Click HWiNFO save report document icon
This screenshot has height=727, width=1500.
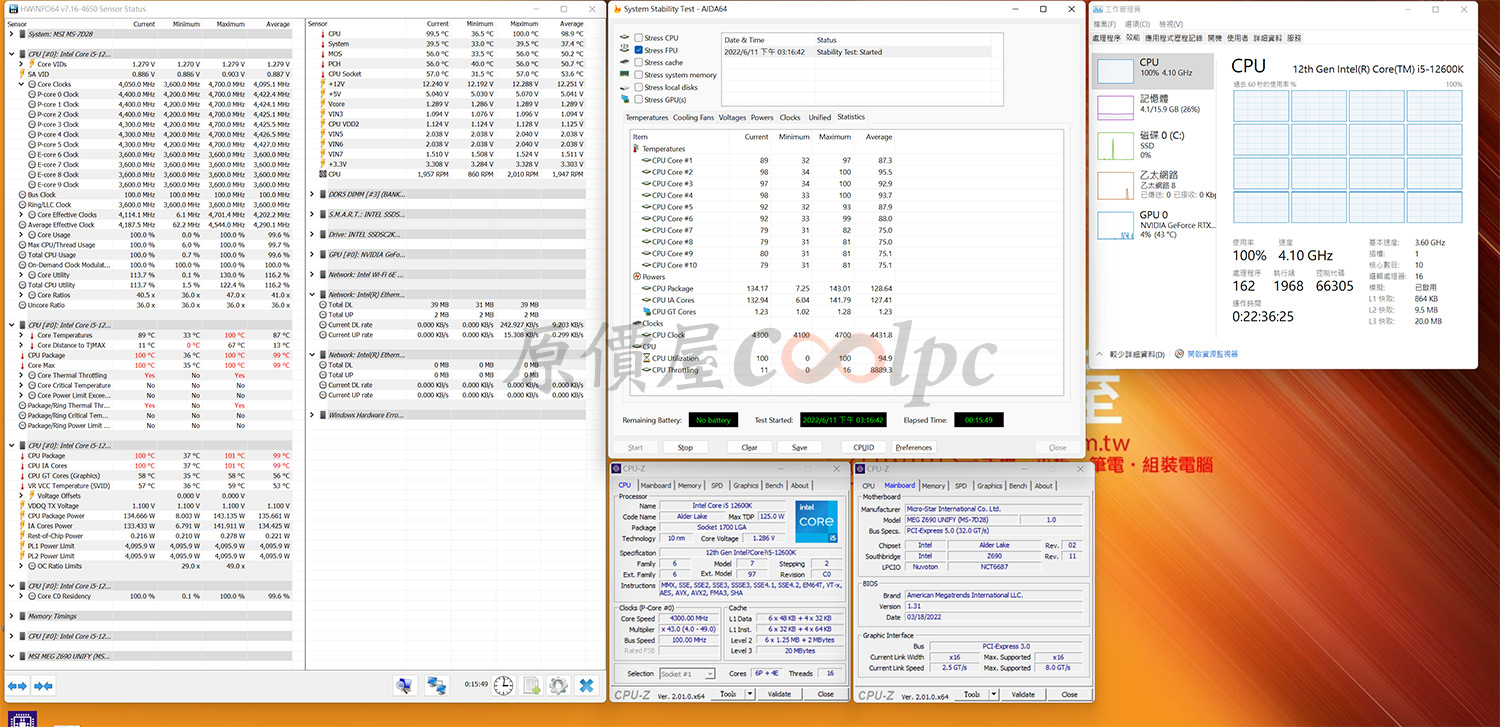pos(532,685)
